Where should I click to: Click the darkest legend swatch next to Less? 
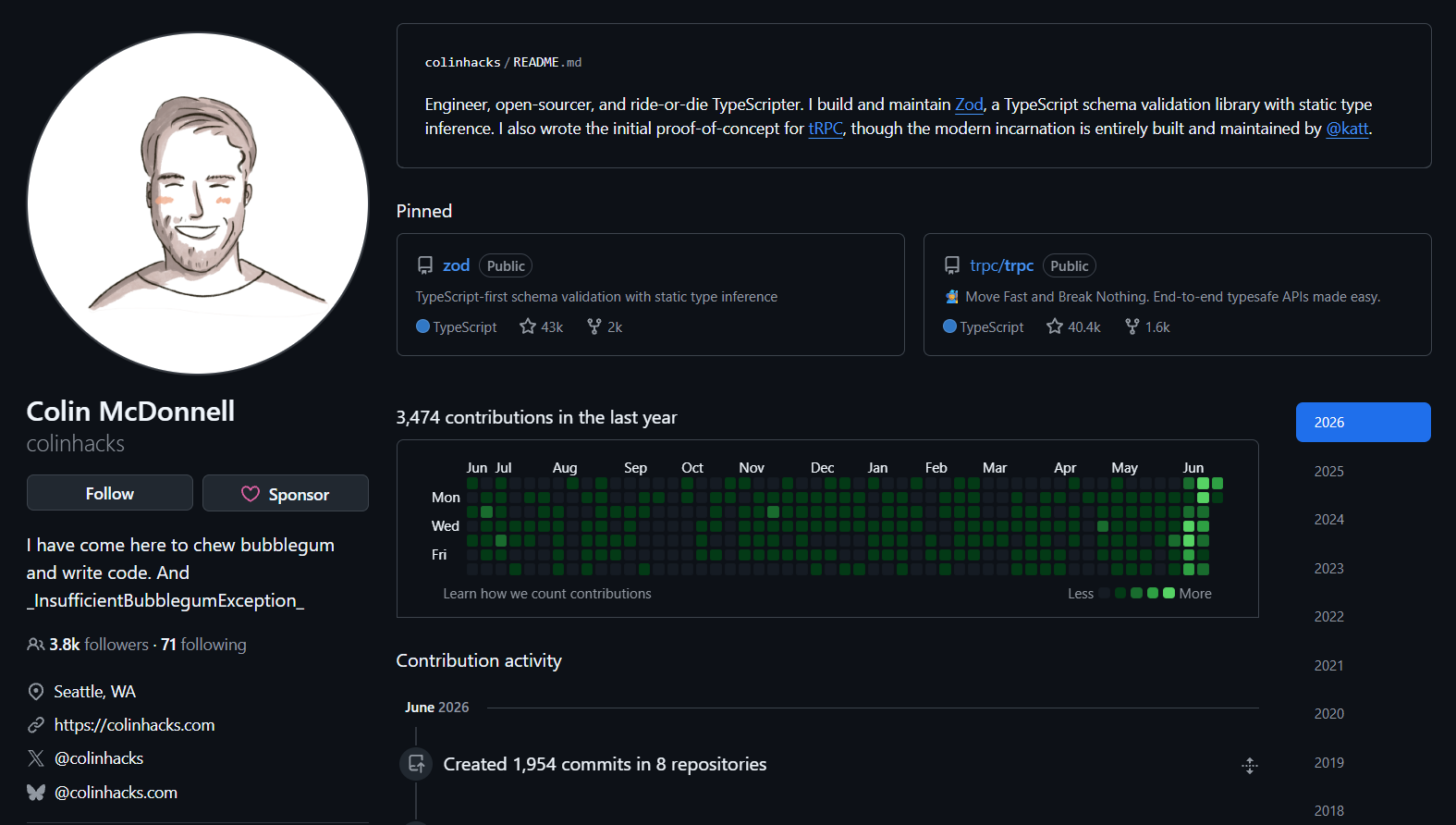click(x=1104, y=593)
